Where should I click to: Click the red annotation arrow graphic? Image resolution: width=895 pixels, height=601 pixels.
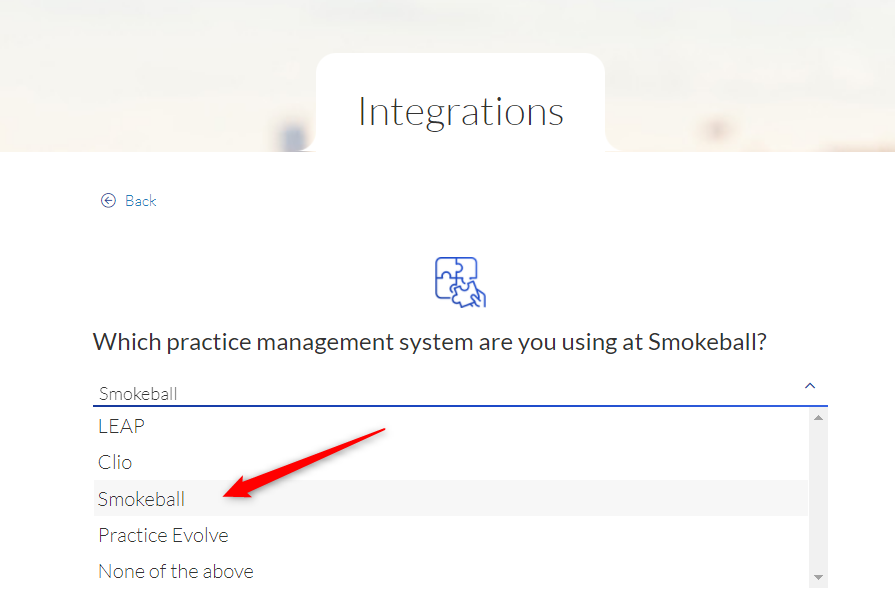(x=304, y=462)
